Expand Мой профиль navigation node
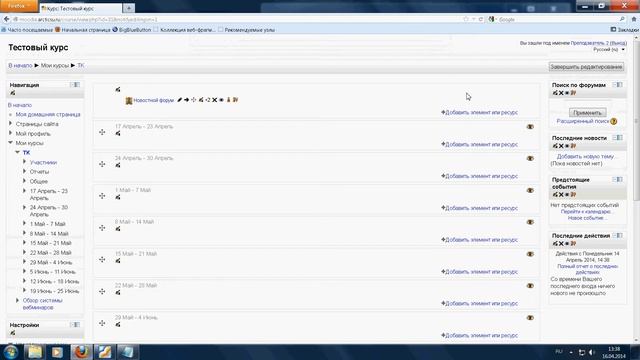Image resolution: width=640 pixels, height=360 pixels. click(x=11, y=133)
